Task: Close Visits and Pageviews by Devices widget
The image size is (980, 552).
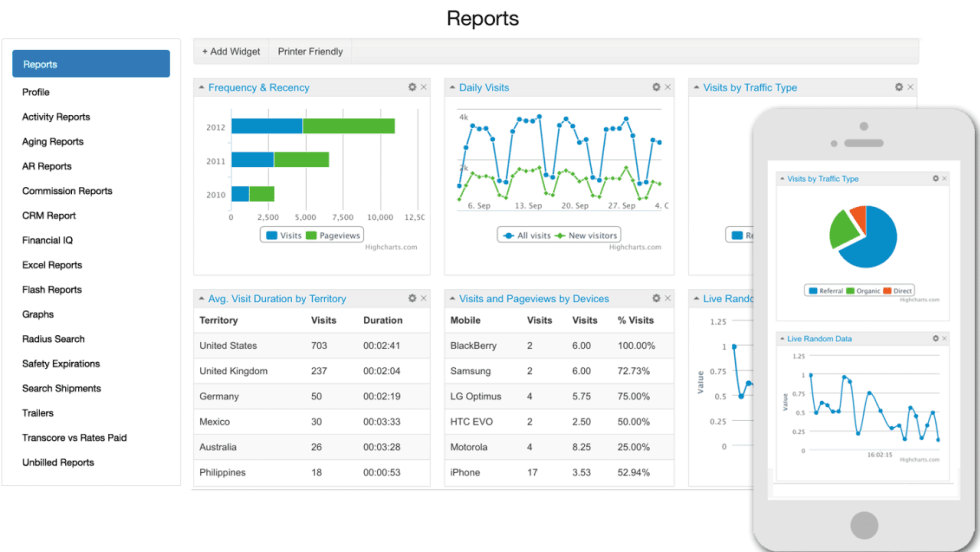Action: pos(667,298)
